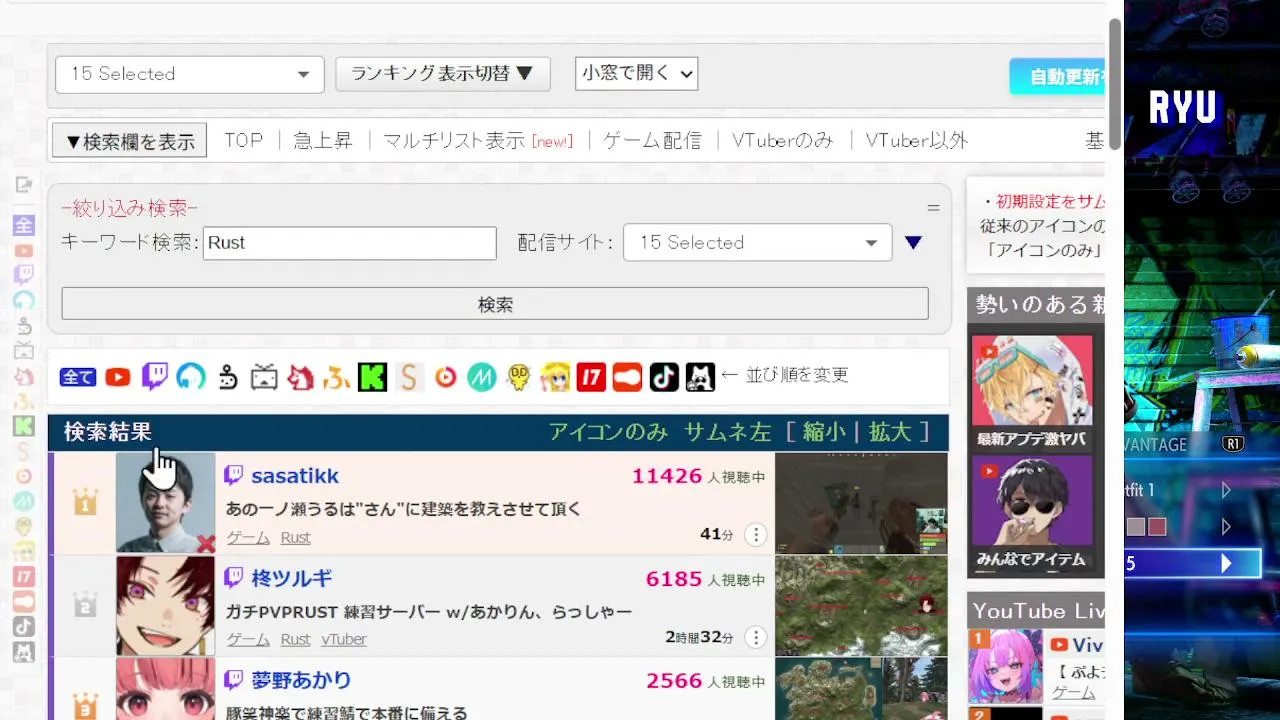Screen dimensions: 1280x720
Task: Click the TikTok icon in the left sidebar
Action: coord(24,627)
